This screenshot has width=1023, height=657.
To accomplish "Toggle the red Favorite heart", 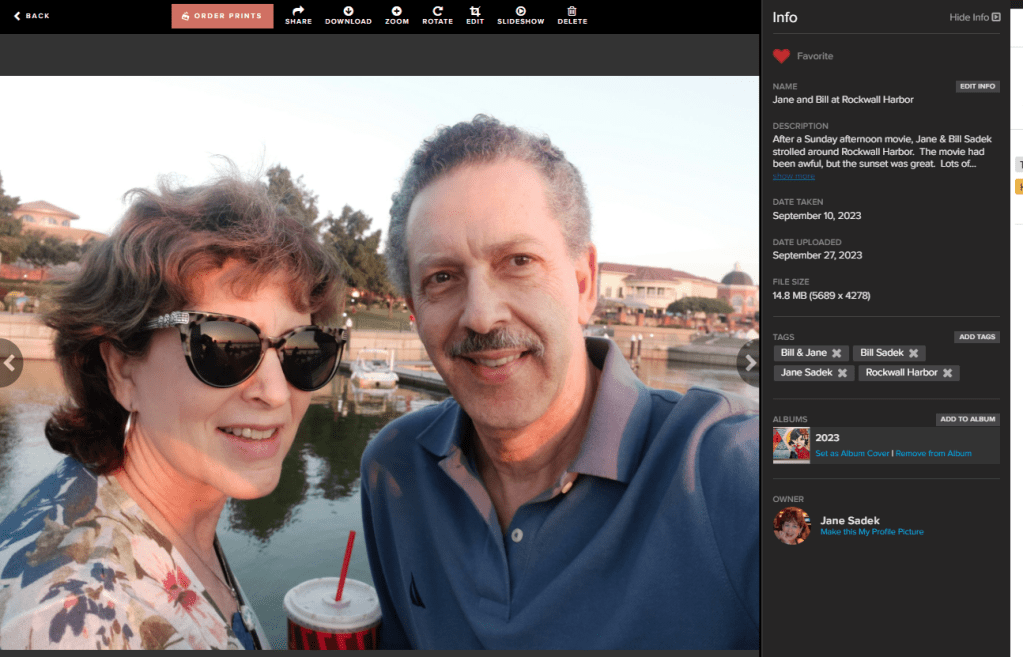I will pos(781,56).
